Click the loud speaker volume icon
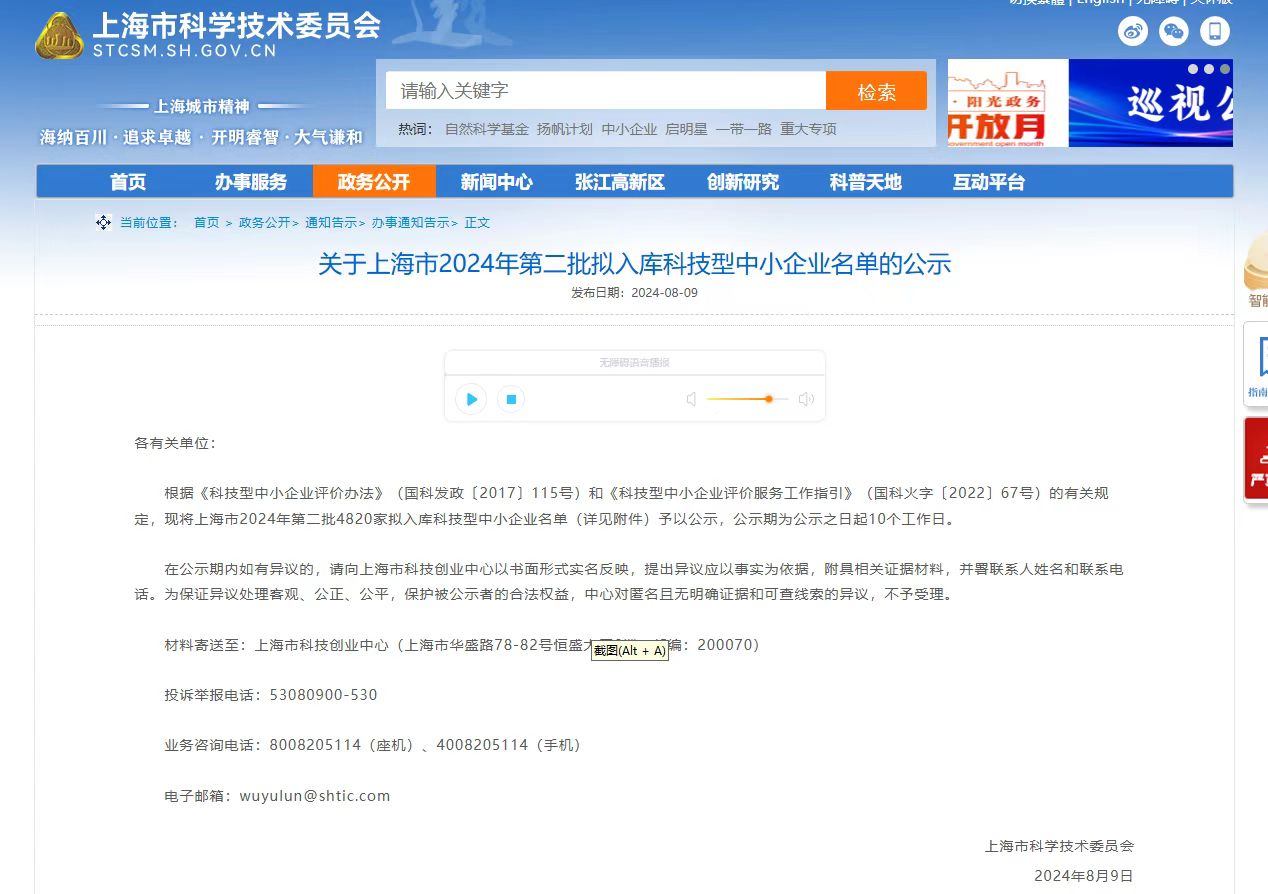The width and height of the screenshot is (1268, 894). click(x=806, y=399)
